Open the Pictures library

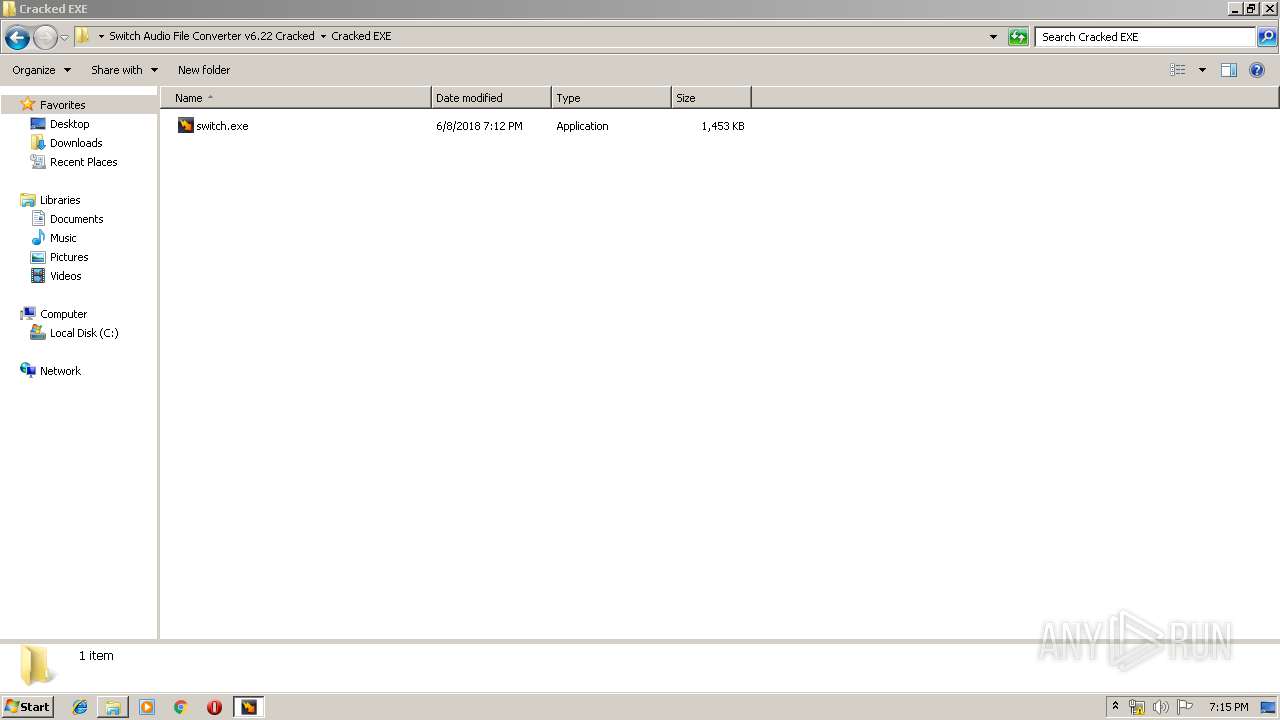(x=69, y=257)
